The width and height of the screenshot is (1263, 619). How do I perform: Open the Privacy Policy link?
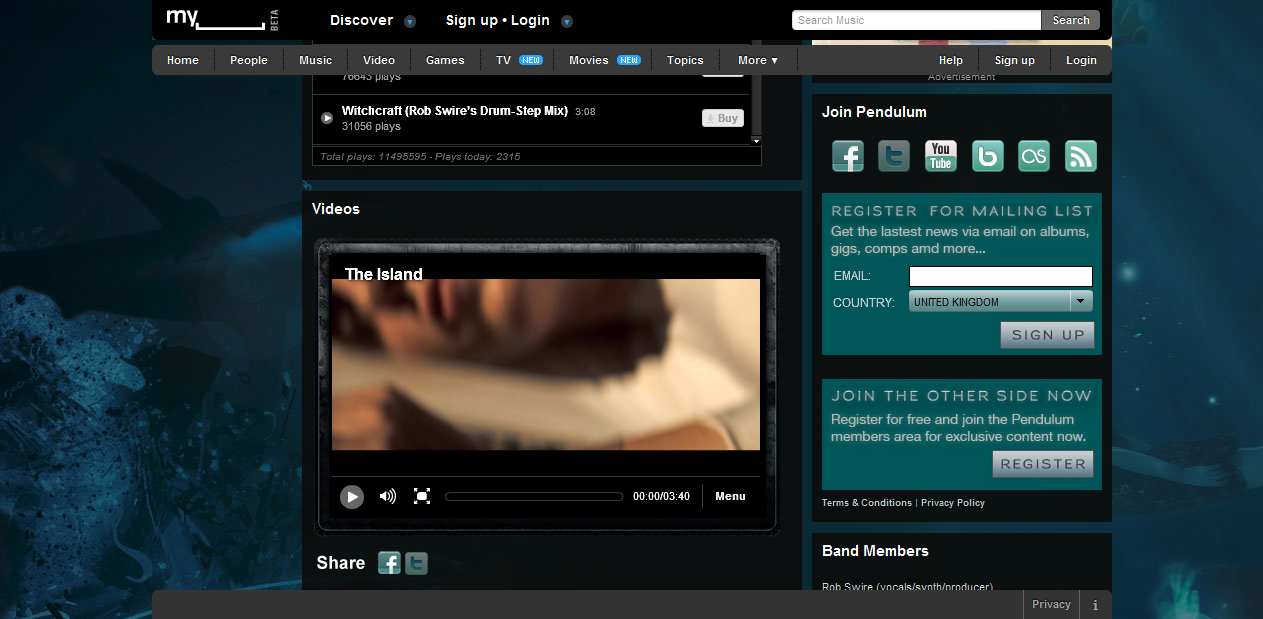(953, 503)
